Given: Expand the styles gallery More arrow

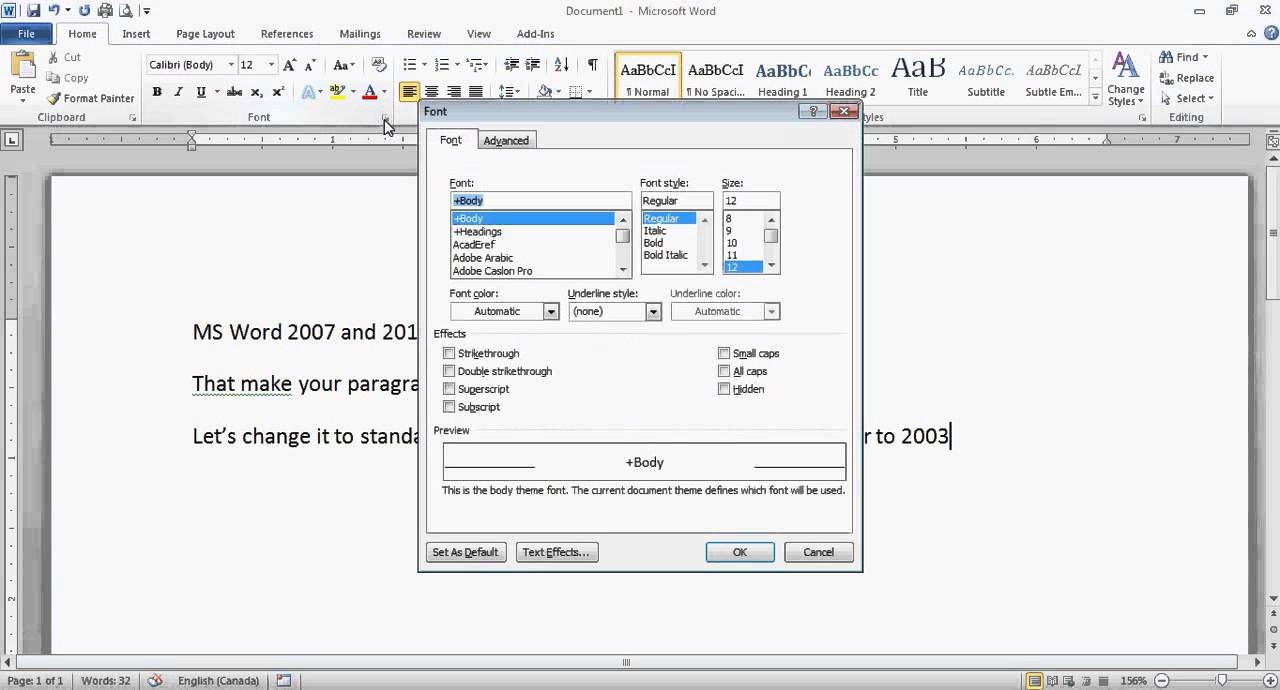Looking at the screenshot, I should coord(1096,98).
